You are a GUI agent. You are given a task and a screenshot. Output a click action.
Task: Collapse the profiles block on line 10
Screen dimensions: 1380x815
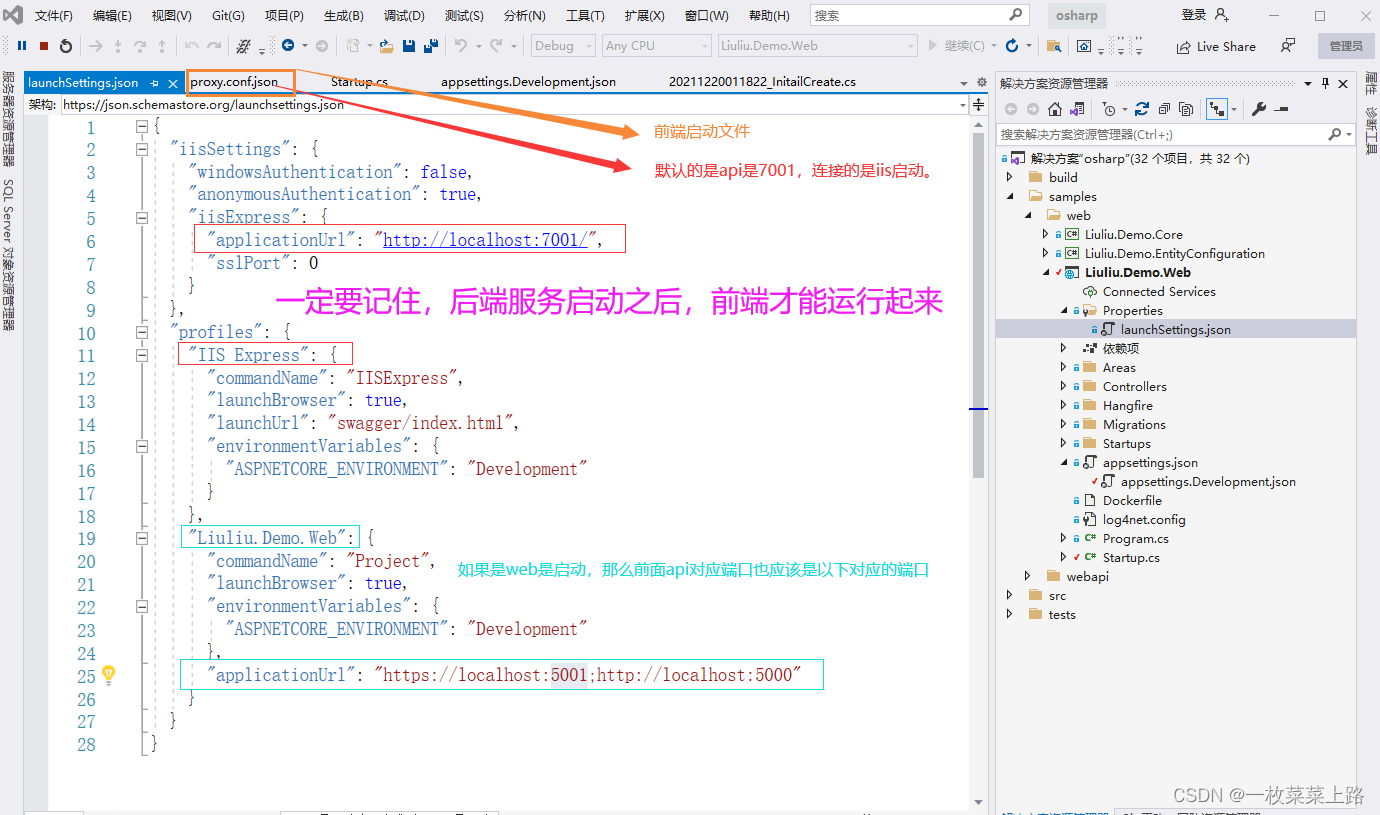click(x=141, y=332)
